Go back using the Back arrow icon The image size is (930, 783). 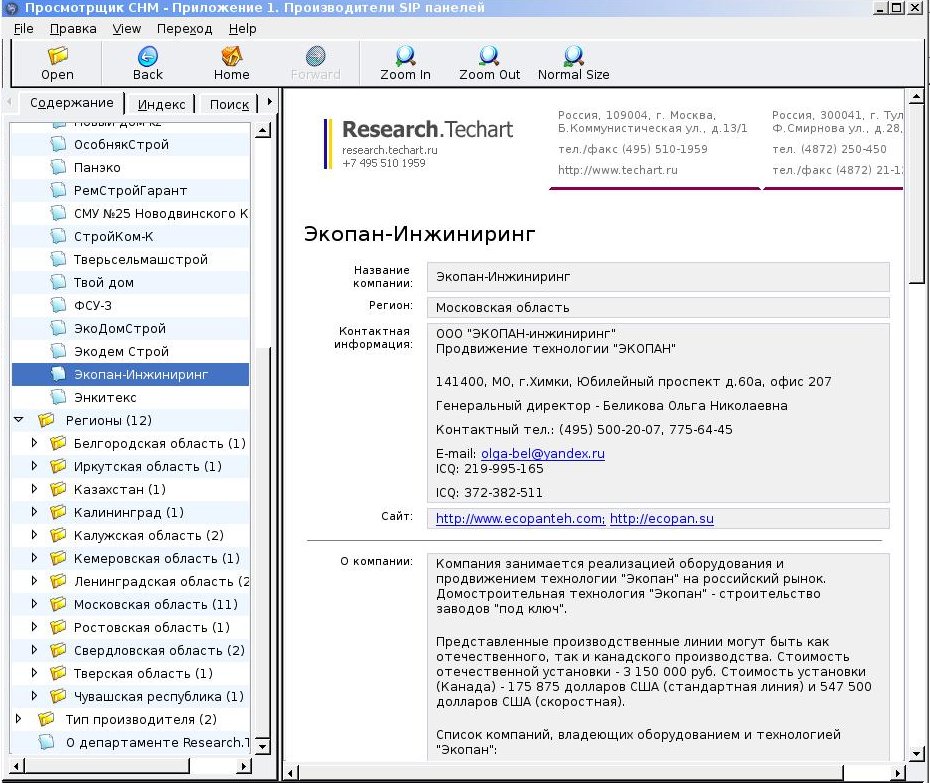click(x=148, y=56)
